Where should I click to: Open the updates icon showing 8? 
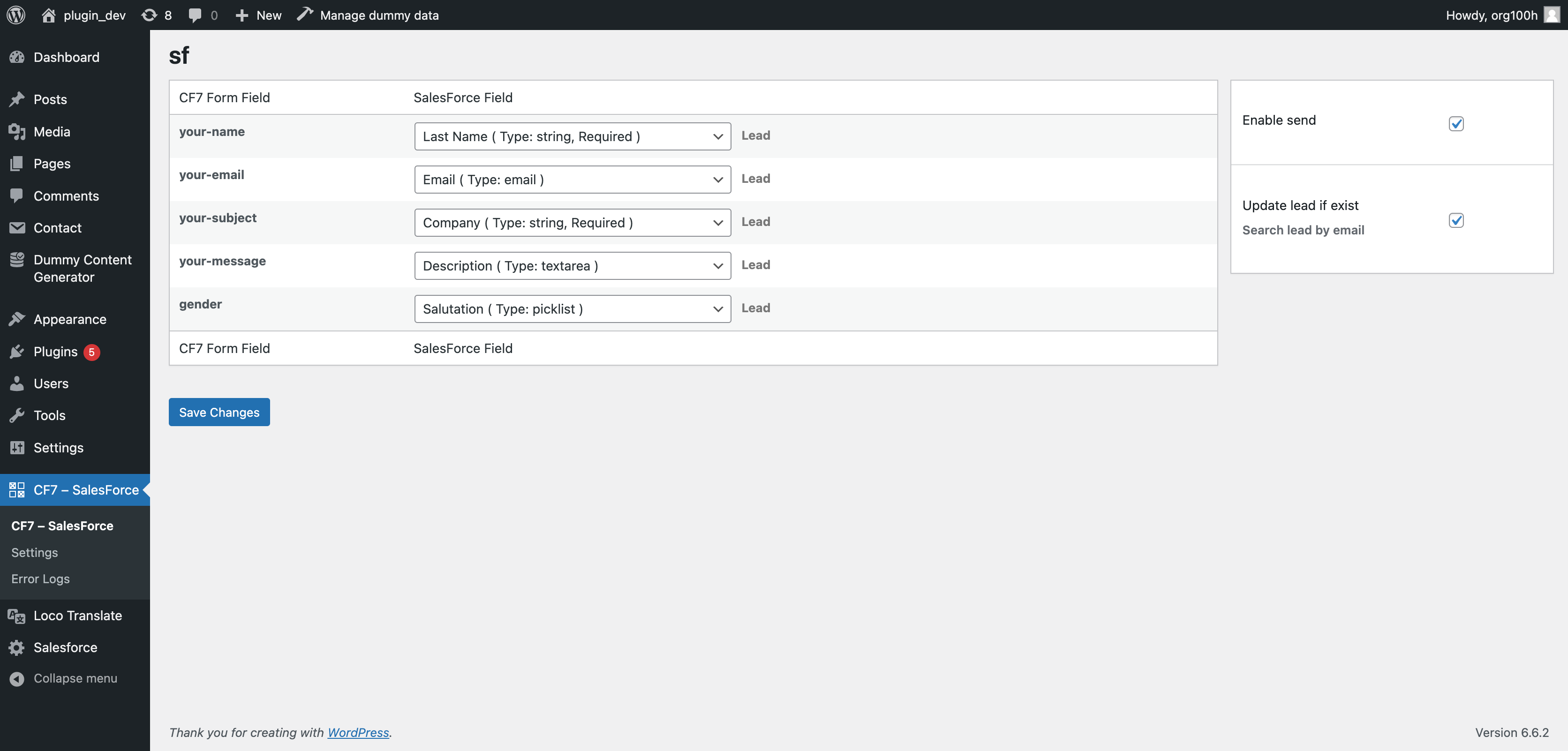click(x=149, y=15)
